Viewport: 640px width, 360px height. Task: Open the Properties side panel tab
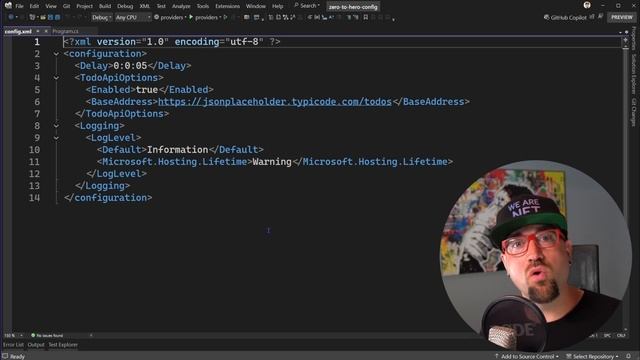634,38
